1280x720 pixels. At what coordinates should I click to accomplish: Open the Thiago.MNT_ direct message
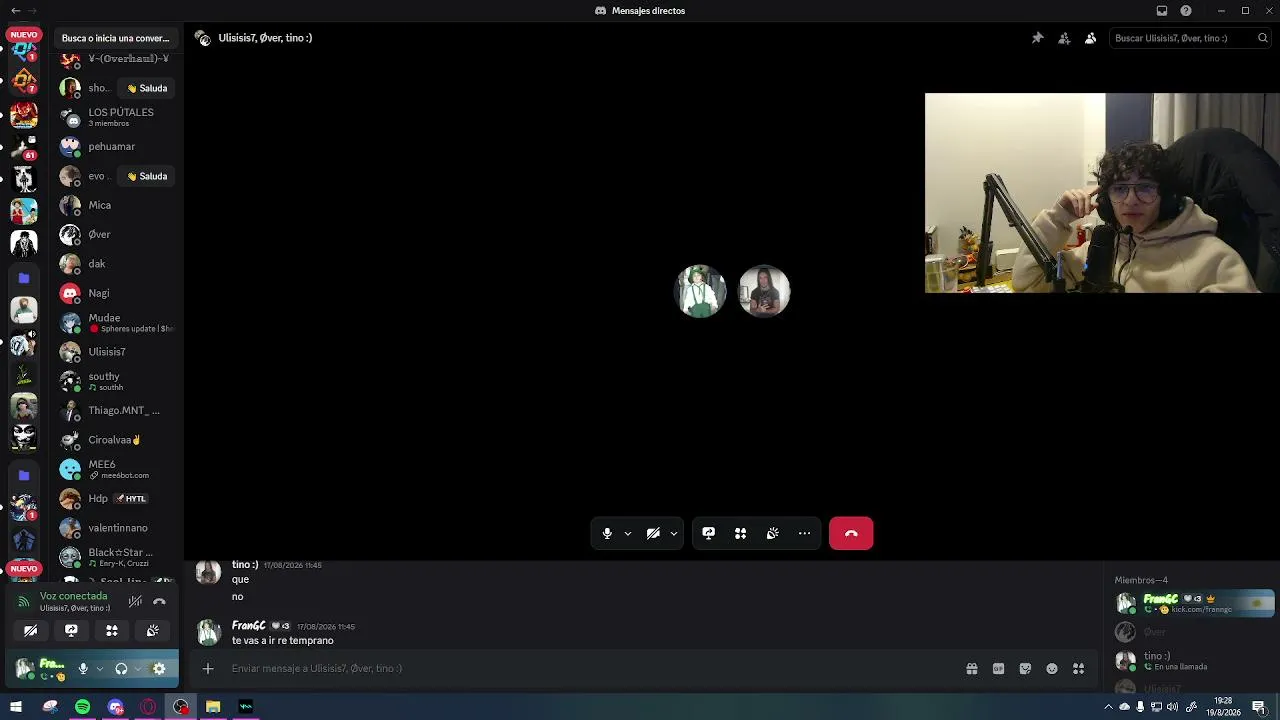117,411
